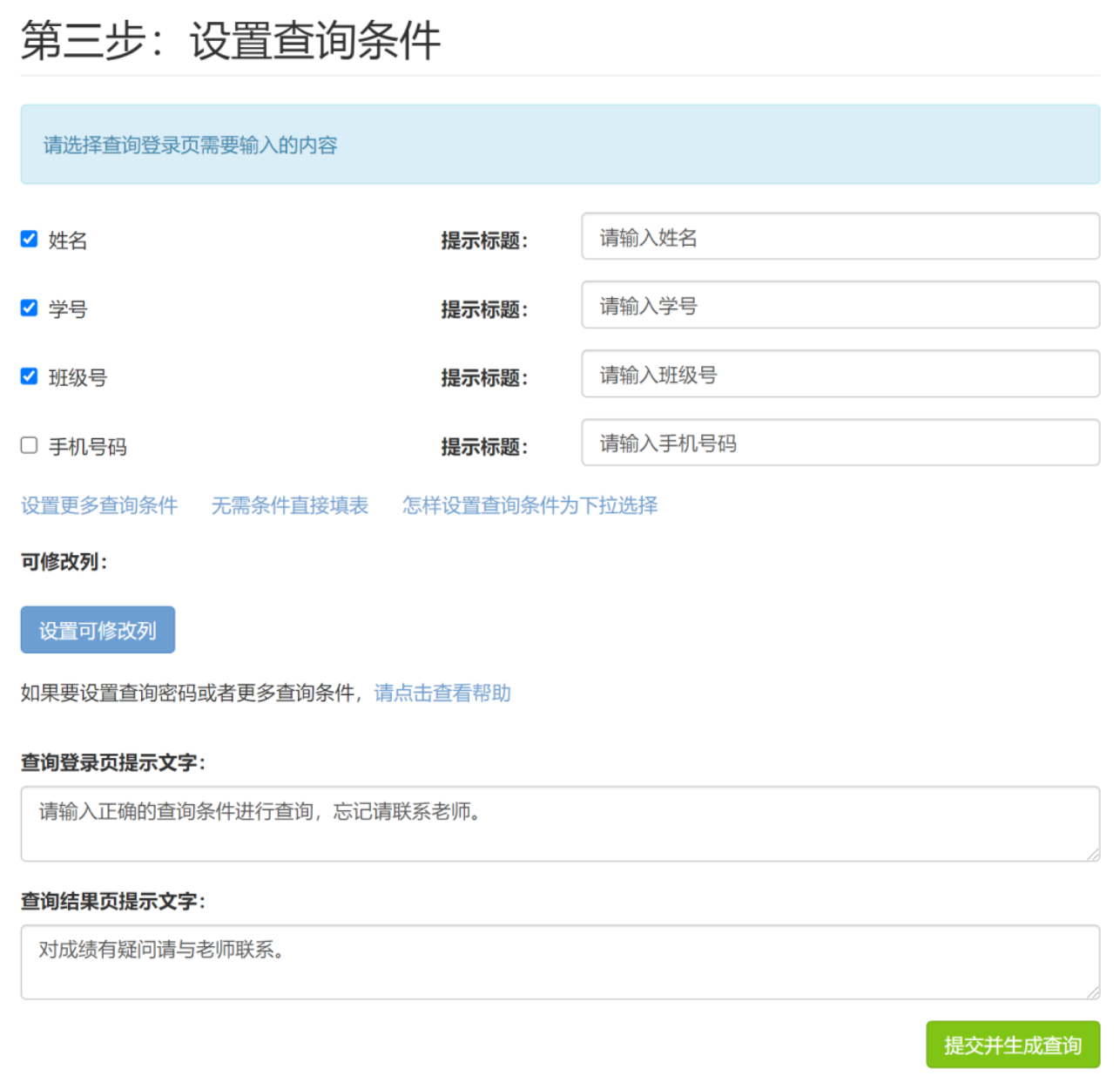Open the 无需条件直接填表 link
Image resolution: width=1120 pixels, height=1076 pixels.
pyautogui.click(x=290, y=505)
